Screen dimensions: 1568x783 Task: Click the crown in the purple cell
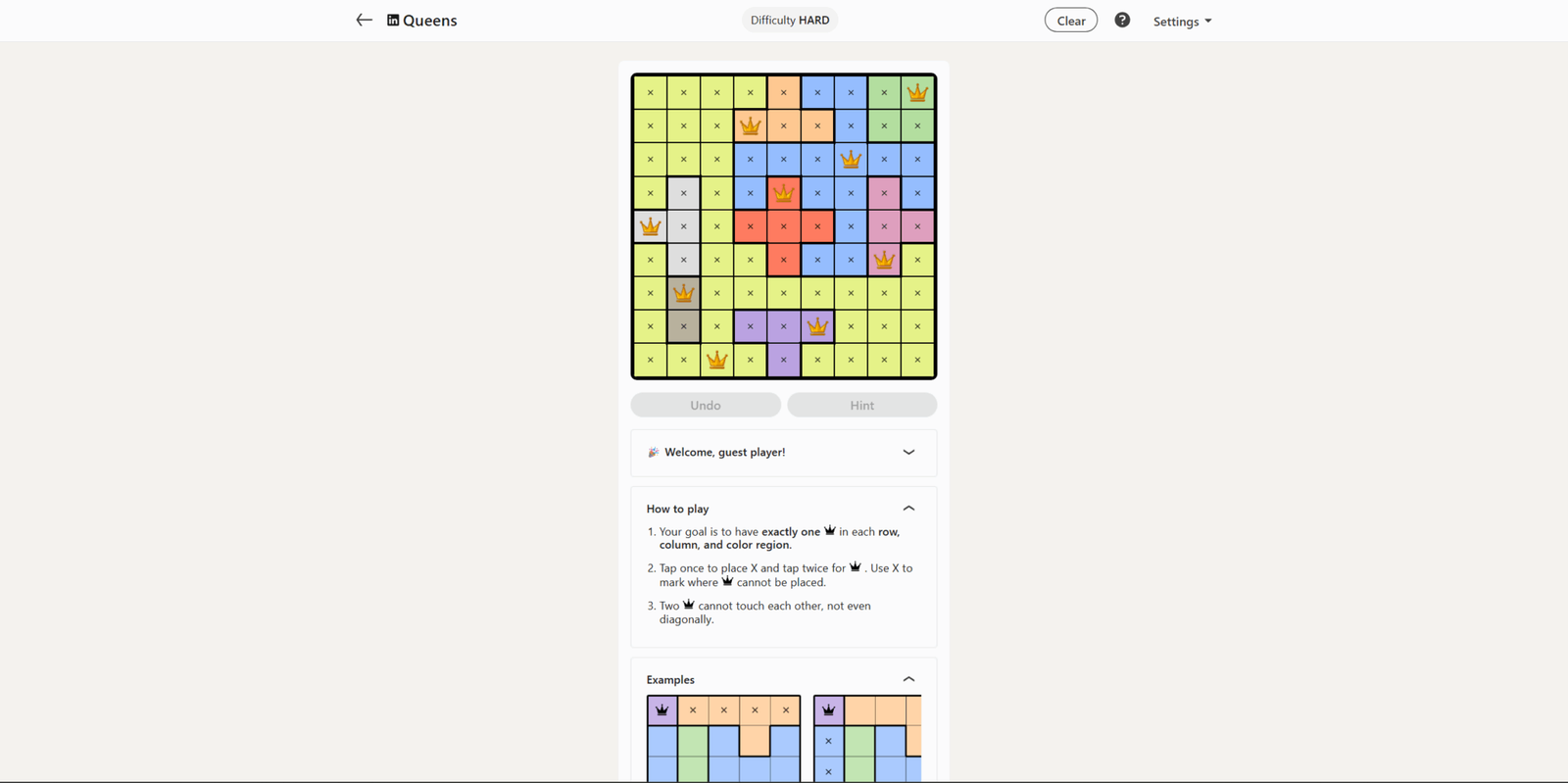817,326
